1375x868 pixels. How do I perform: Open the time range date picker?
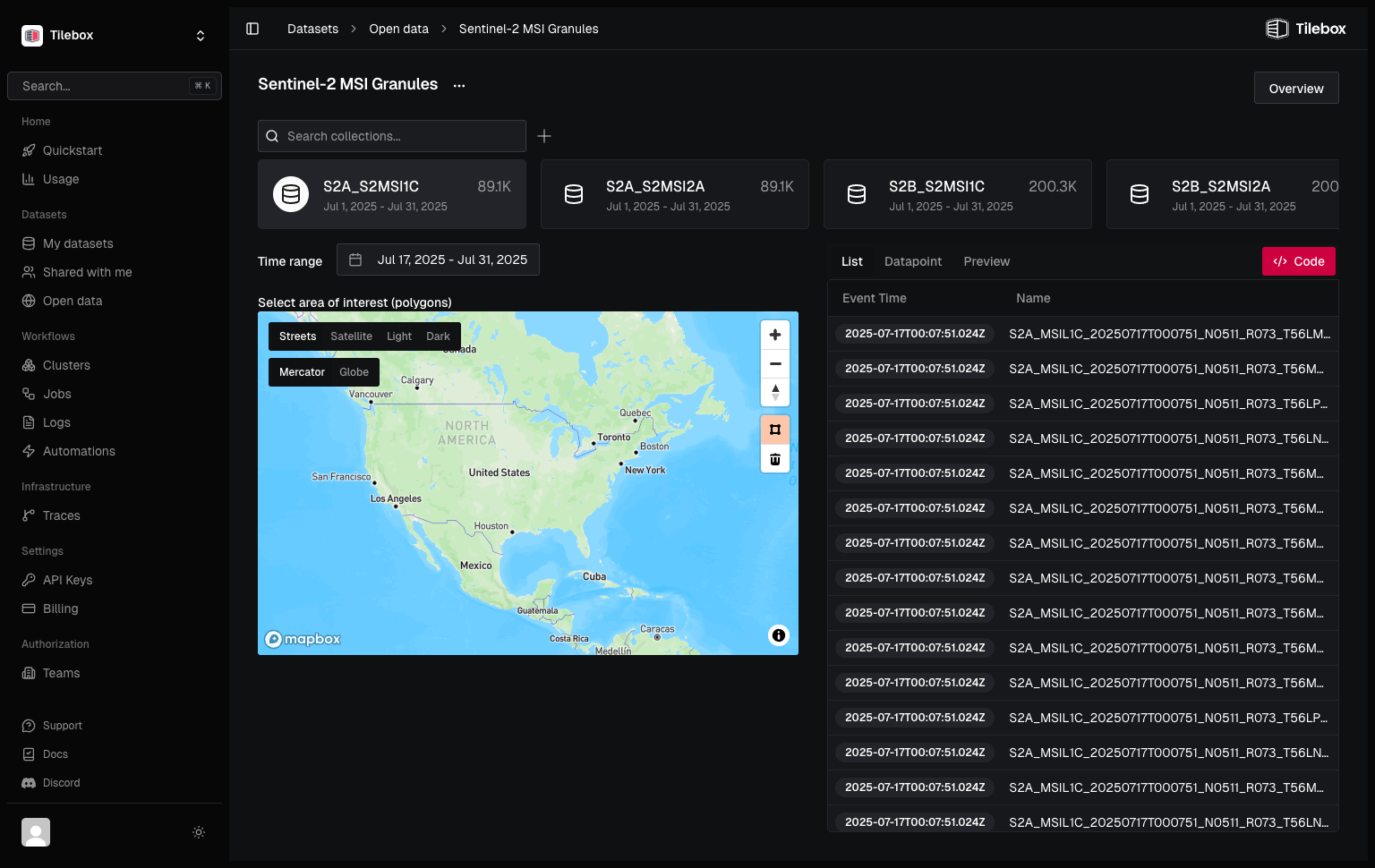tap(438, 260)
